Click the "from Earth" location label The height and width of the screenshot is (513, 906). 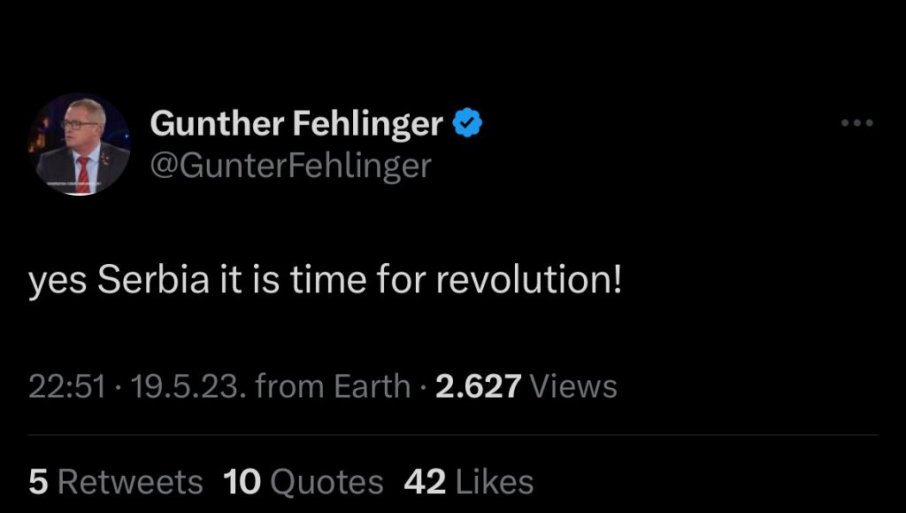333,386
